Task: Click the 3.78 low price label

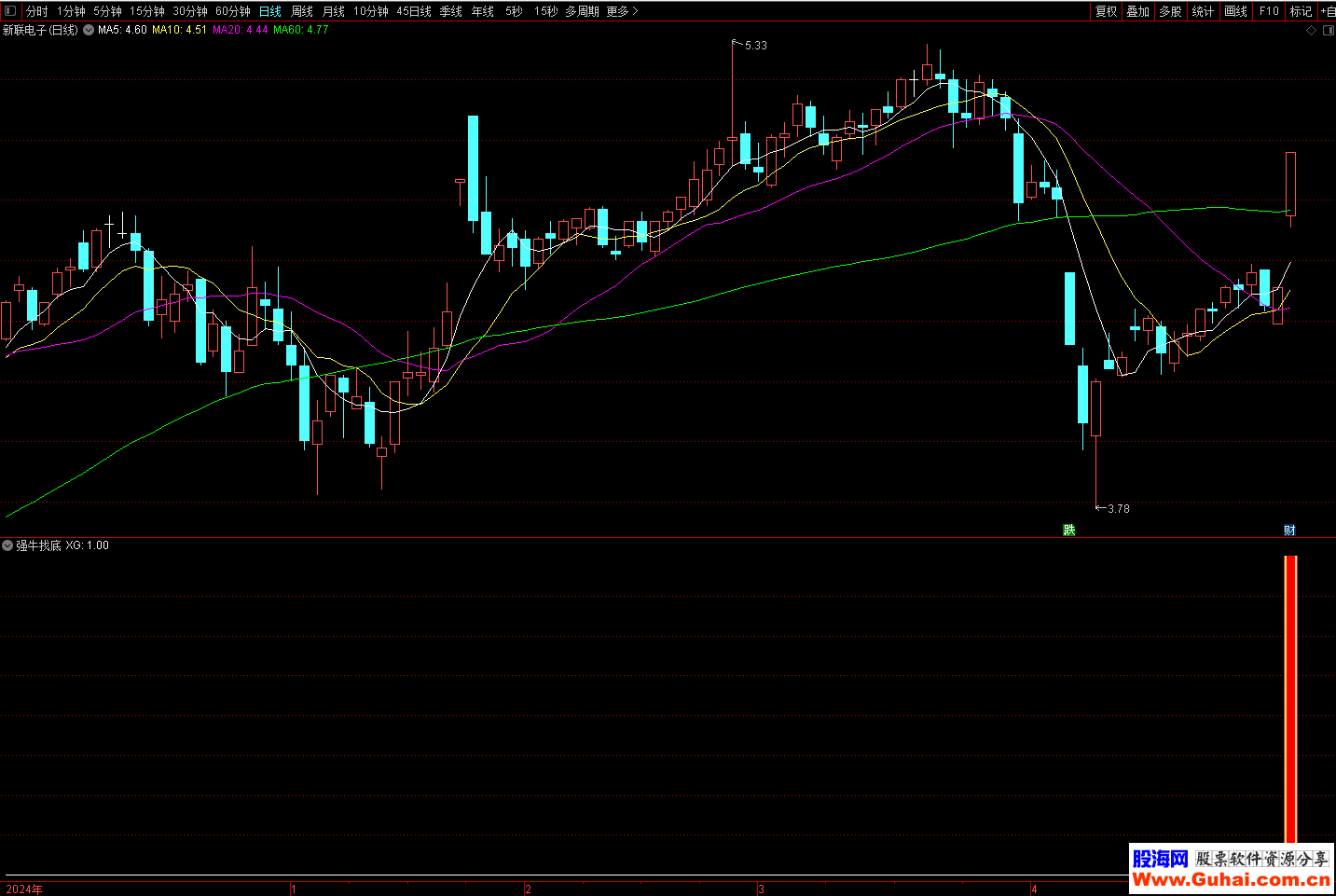Action: coord(1118,508)
